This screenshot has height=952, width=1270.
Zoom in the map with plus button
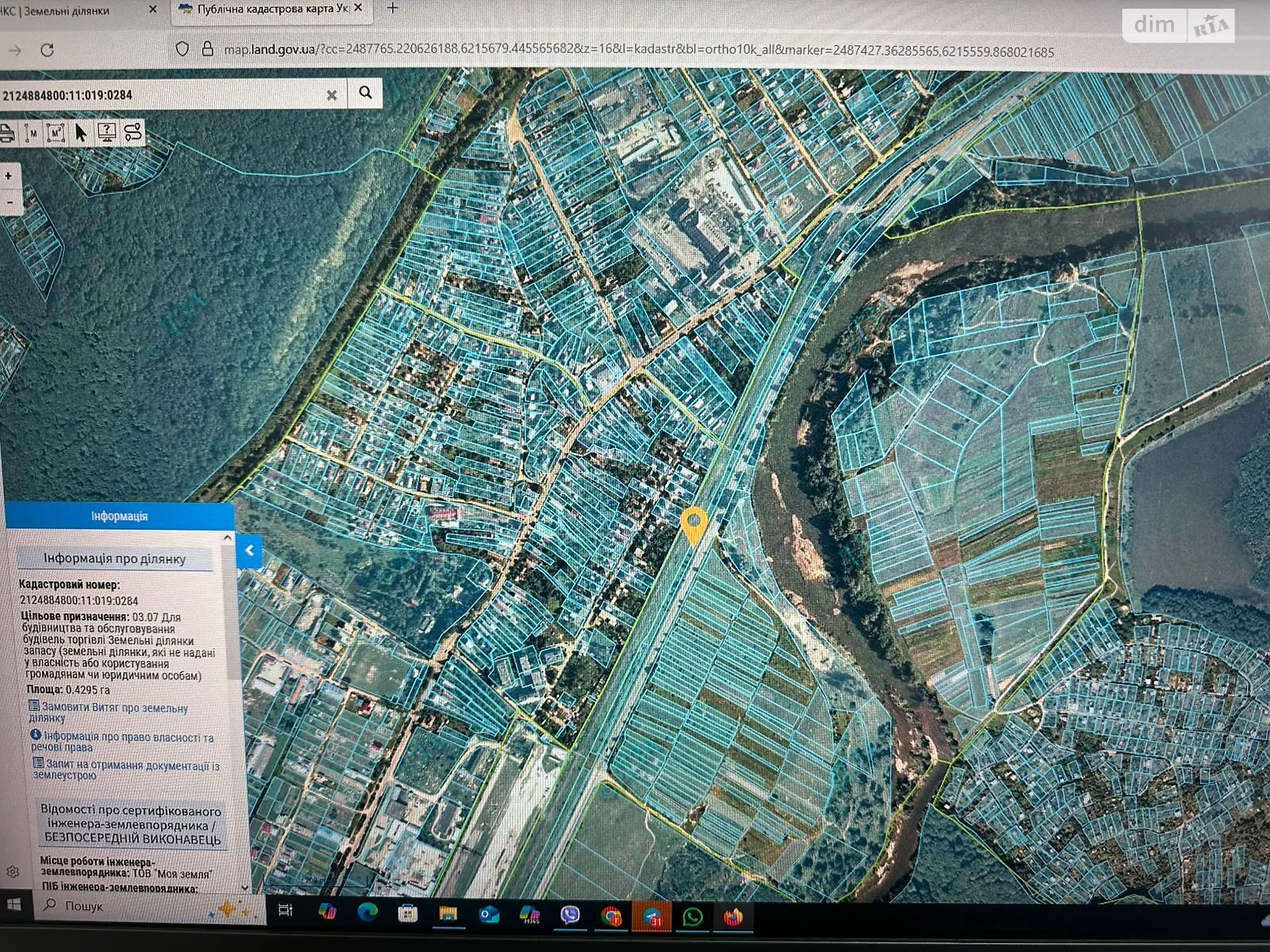point(9,175)
